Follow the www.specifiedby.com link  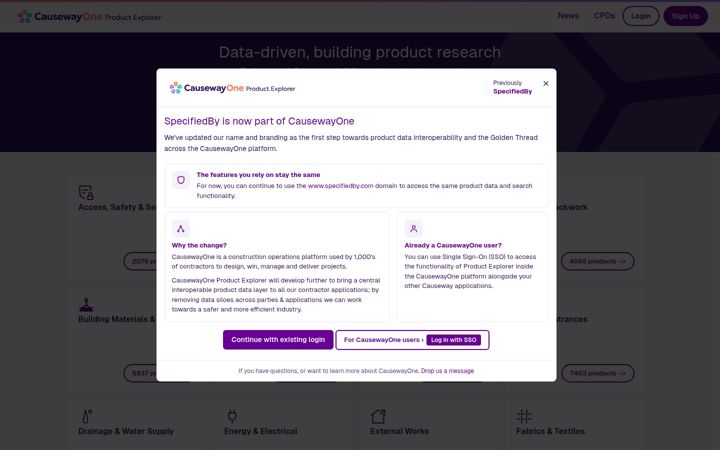tap(340, 186)
